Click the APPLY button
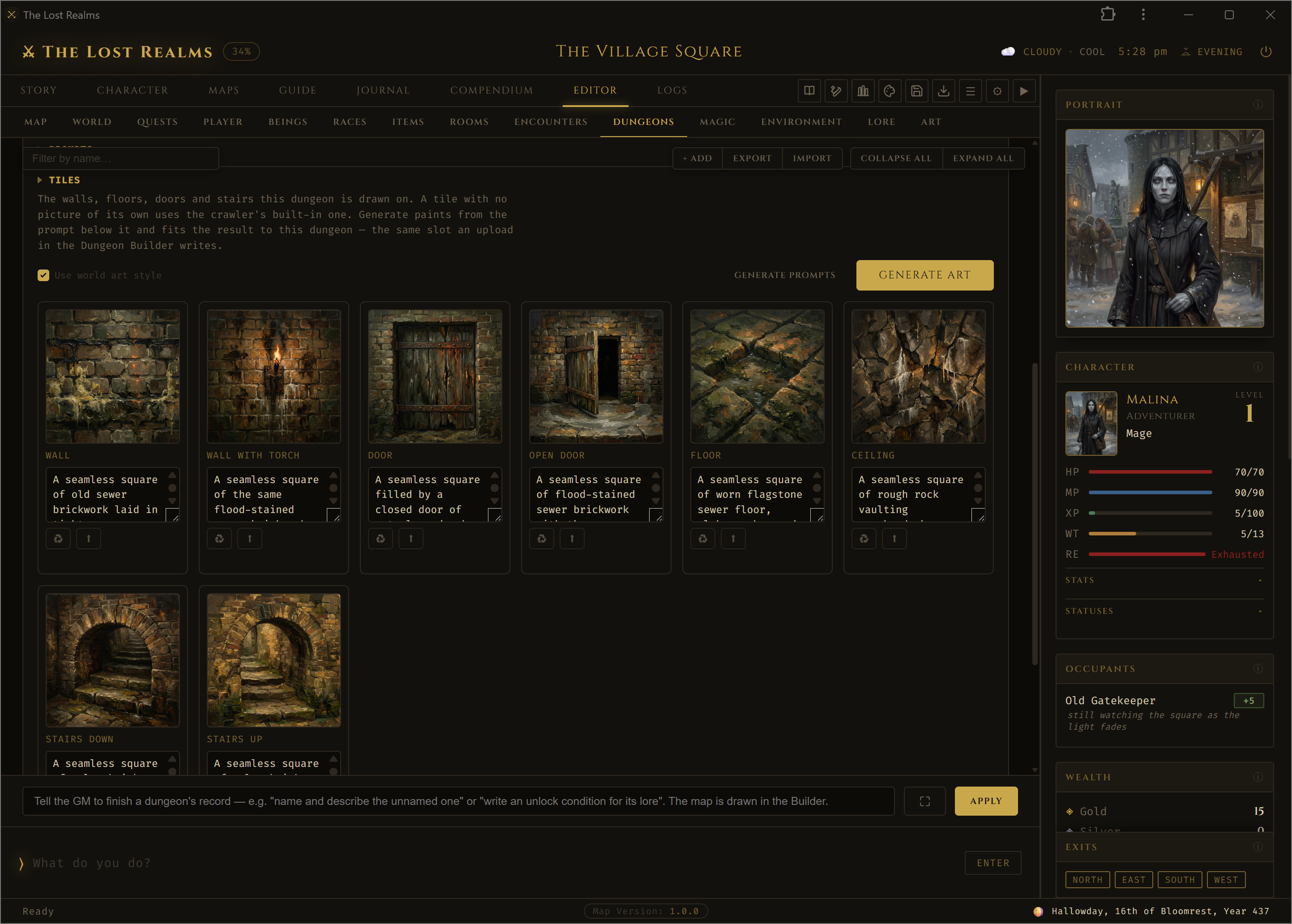This screenshot has width=1292, height=924. point(986,801)
